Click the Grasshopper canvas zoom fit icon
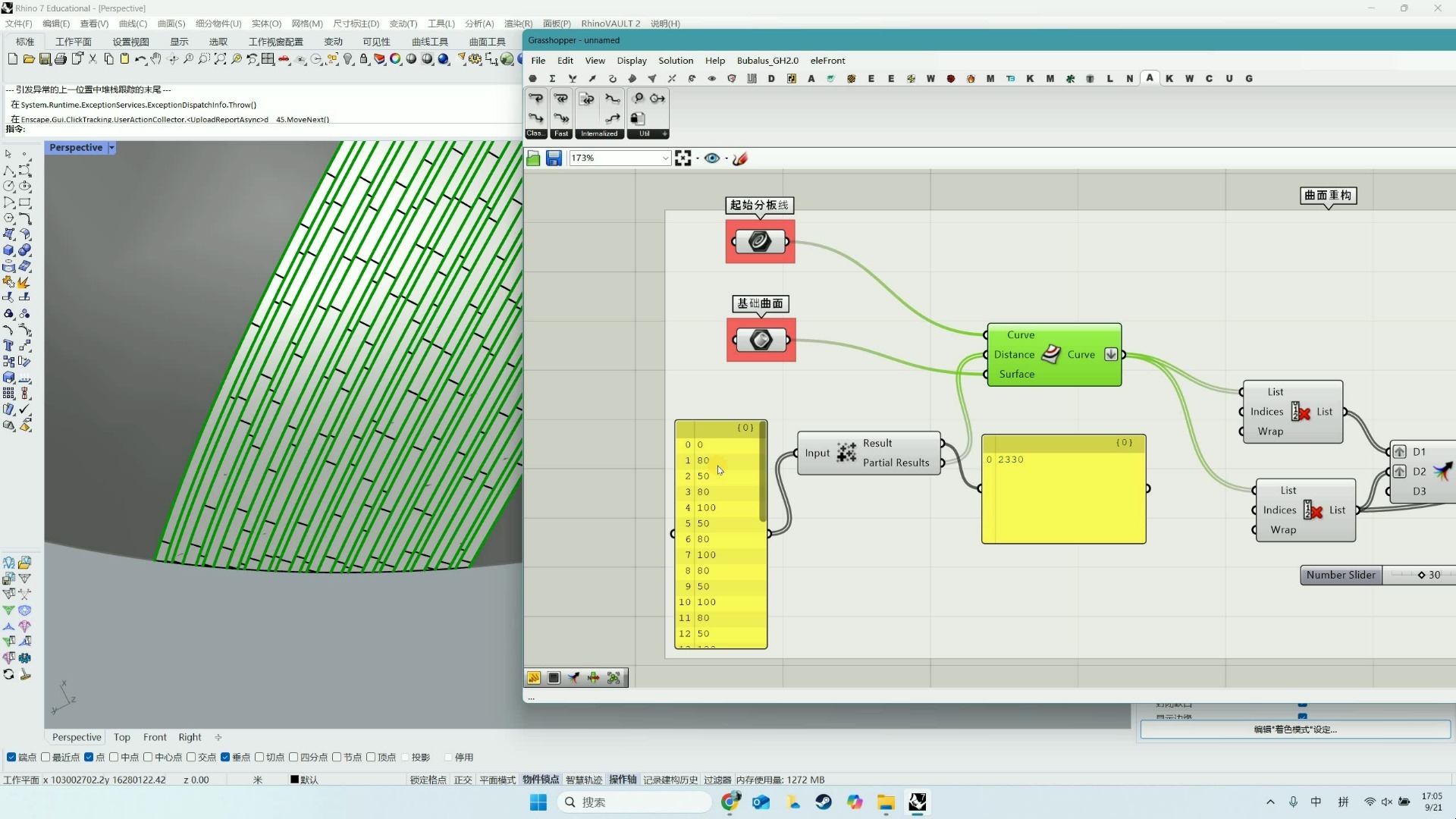This screenshot has height=819, width=1456. pyautogui.click(x=683, y=158)
